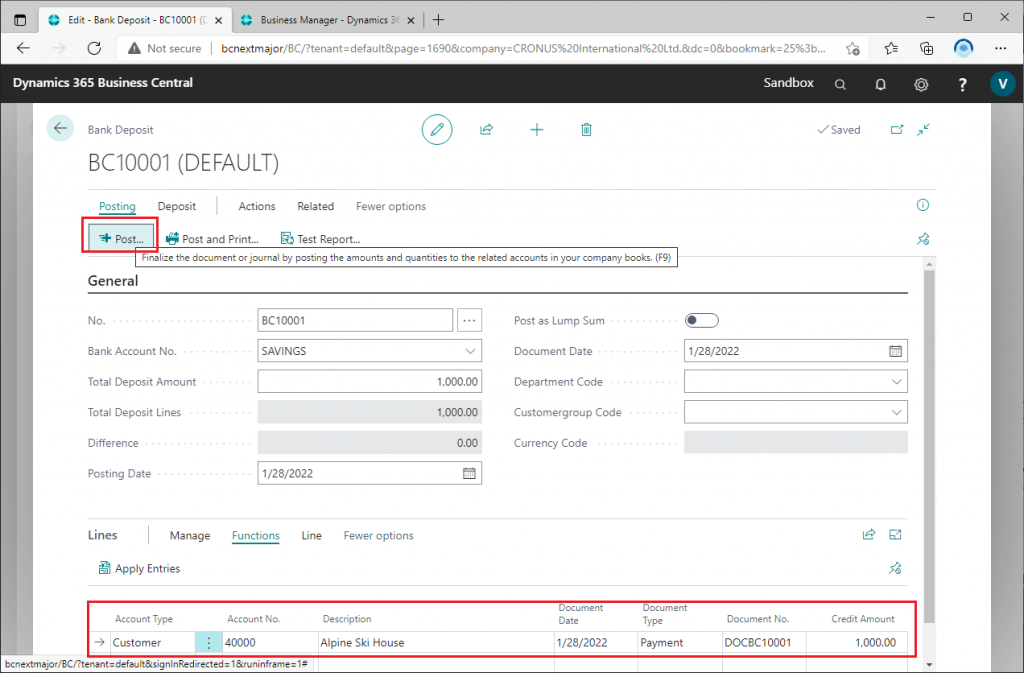Click Fewer options in Lines bar
The image size is (1024, 673).
point(378,535)
